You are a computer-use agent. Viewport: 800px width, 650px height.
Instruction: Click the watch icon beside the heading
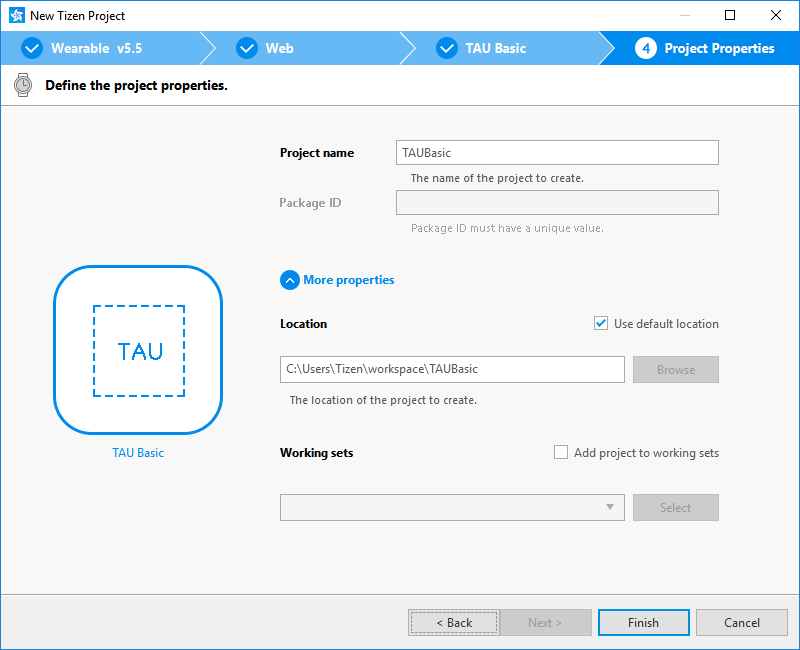click(x=23, y=85)
